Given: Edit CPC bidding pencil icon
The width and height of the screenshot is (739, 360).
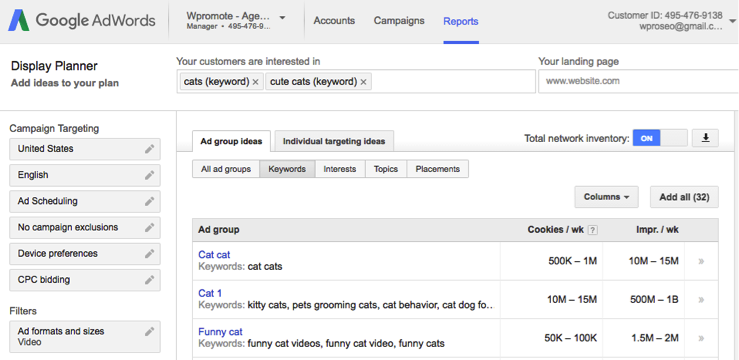Looking at the screenshot, I should [149, 280].
